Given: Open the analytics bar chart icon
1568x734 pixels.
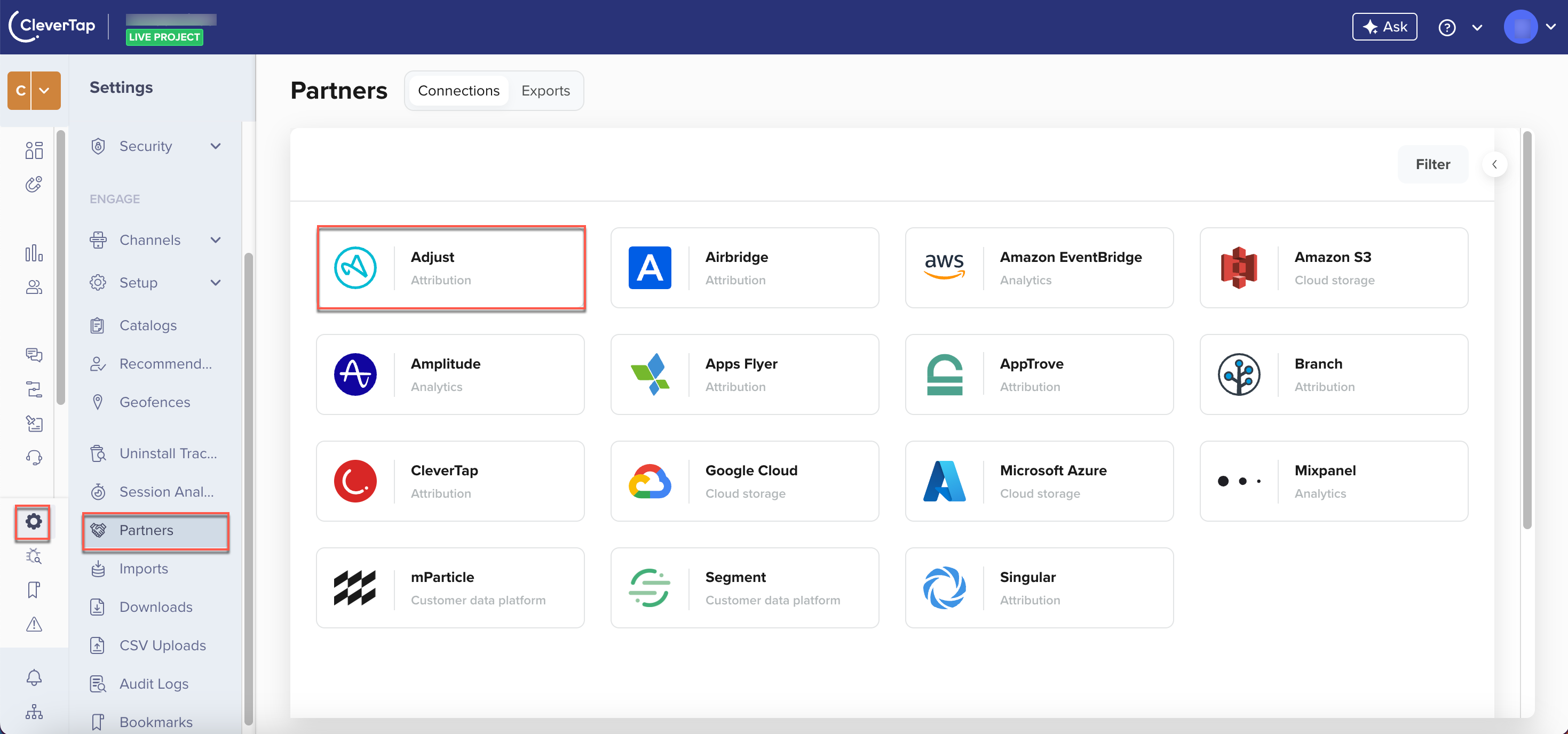Looking at the screenshot, I should tap(34, 252).
